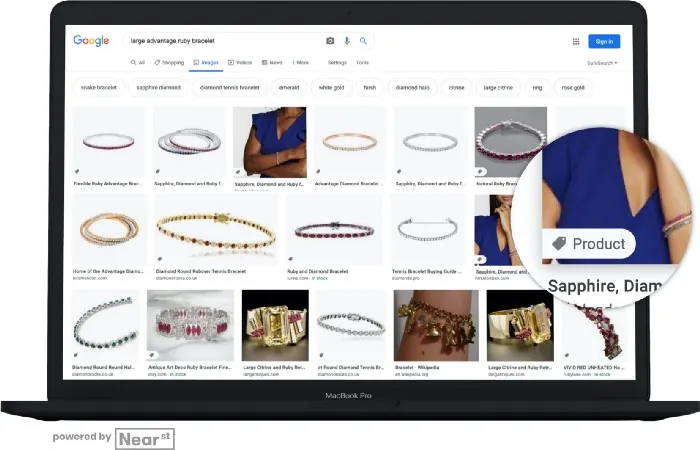Open Home of the Advantage Diamond stacked bangles image

109,229
